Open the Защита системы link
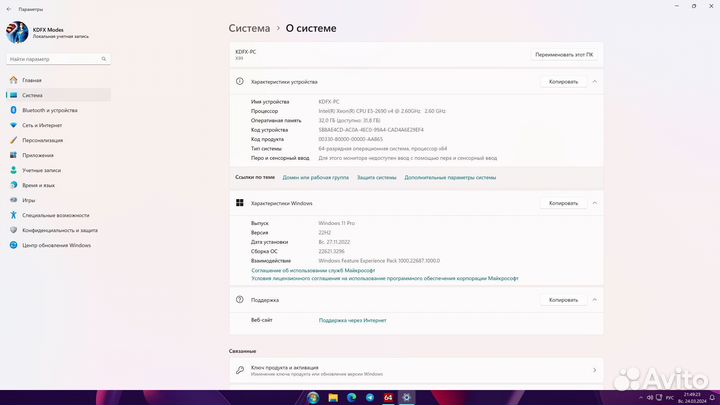The image size is (720, 405). click(x=377, y=177)
